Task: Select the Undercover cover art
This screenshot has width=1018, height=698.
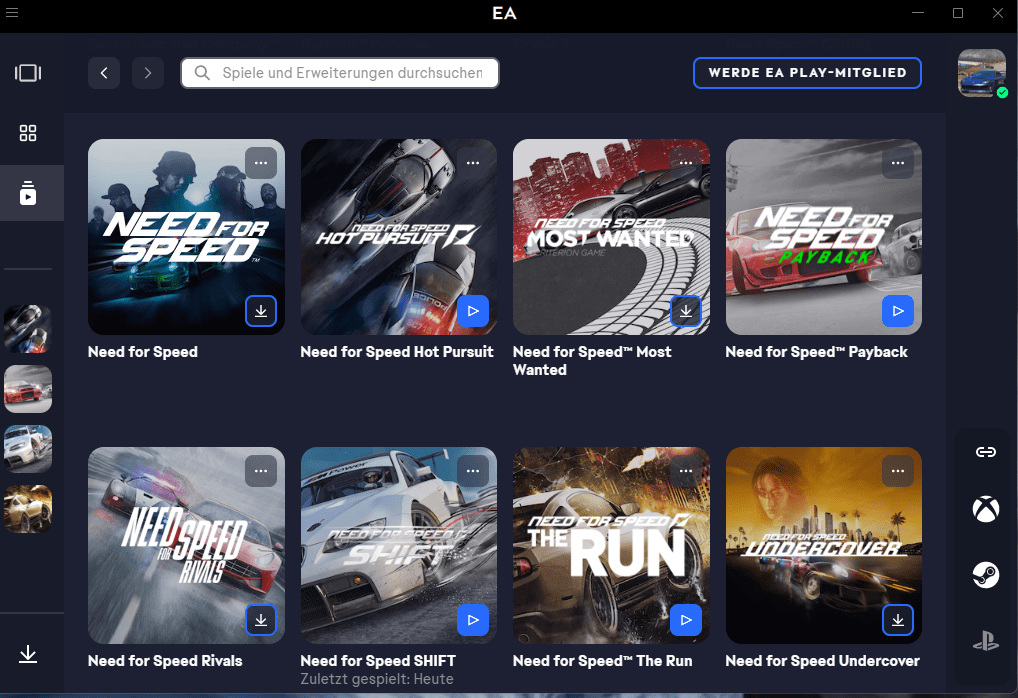Action: pos(823,545)
